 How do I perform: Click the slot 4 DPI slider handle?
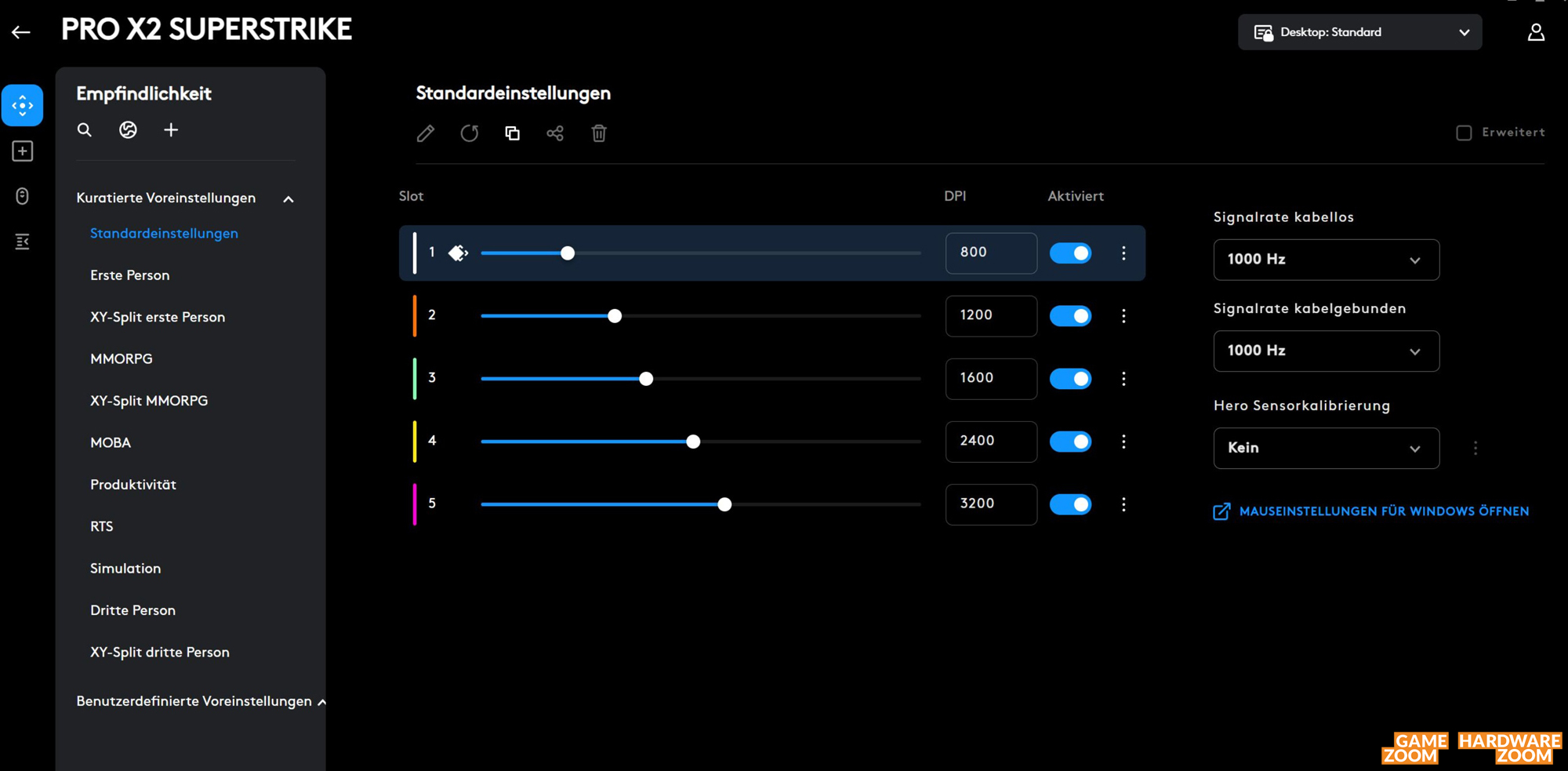pos(693,442)
